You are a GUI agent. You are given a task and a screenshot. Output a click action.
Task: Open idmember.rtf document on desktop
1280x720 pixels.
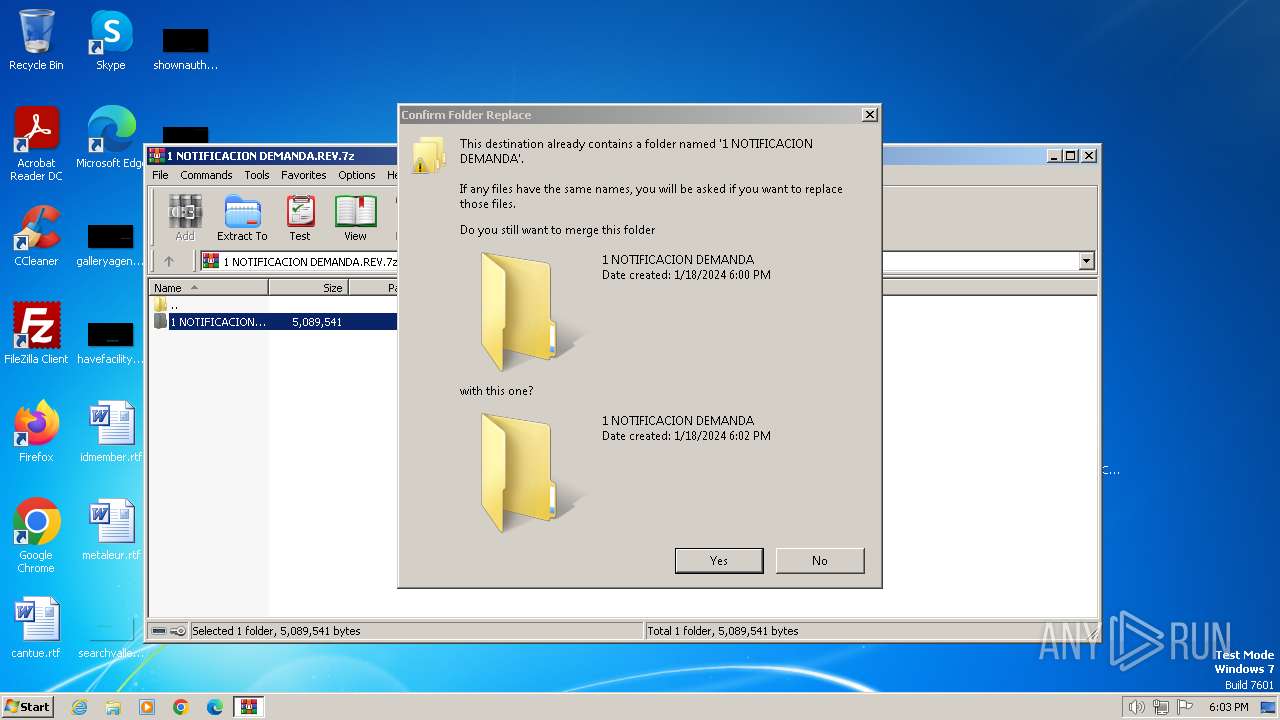111,431
